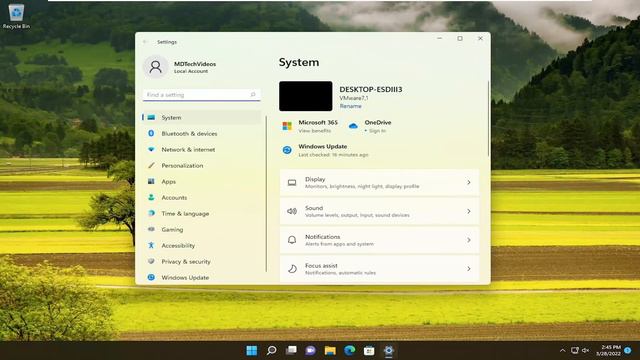Screen dimensions: 640x360
Task: Click the Focus assist moon icon
Action: pyautogui.click(x=292, y=269)
